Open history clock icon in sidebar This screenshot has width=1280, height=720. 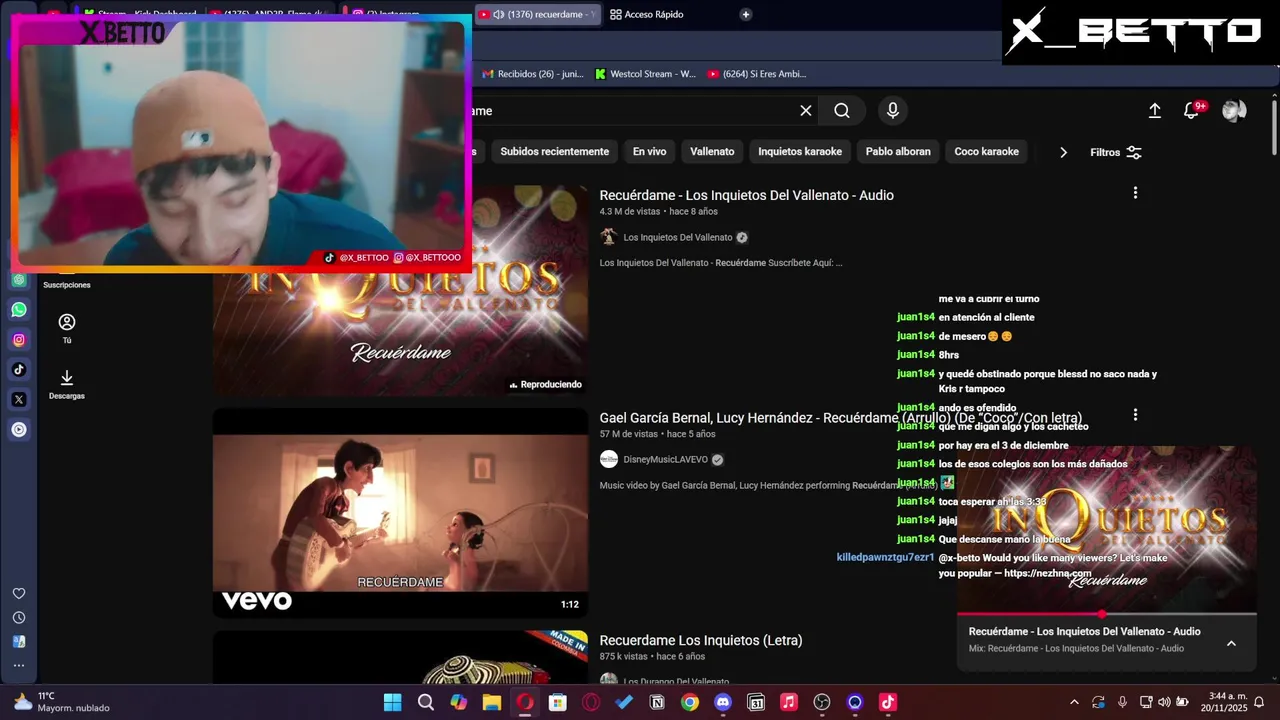click(19, 618)
